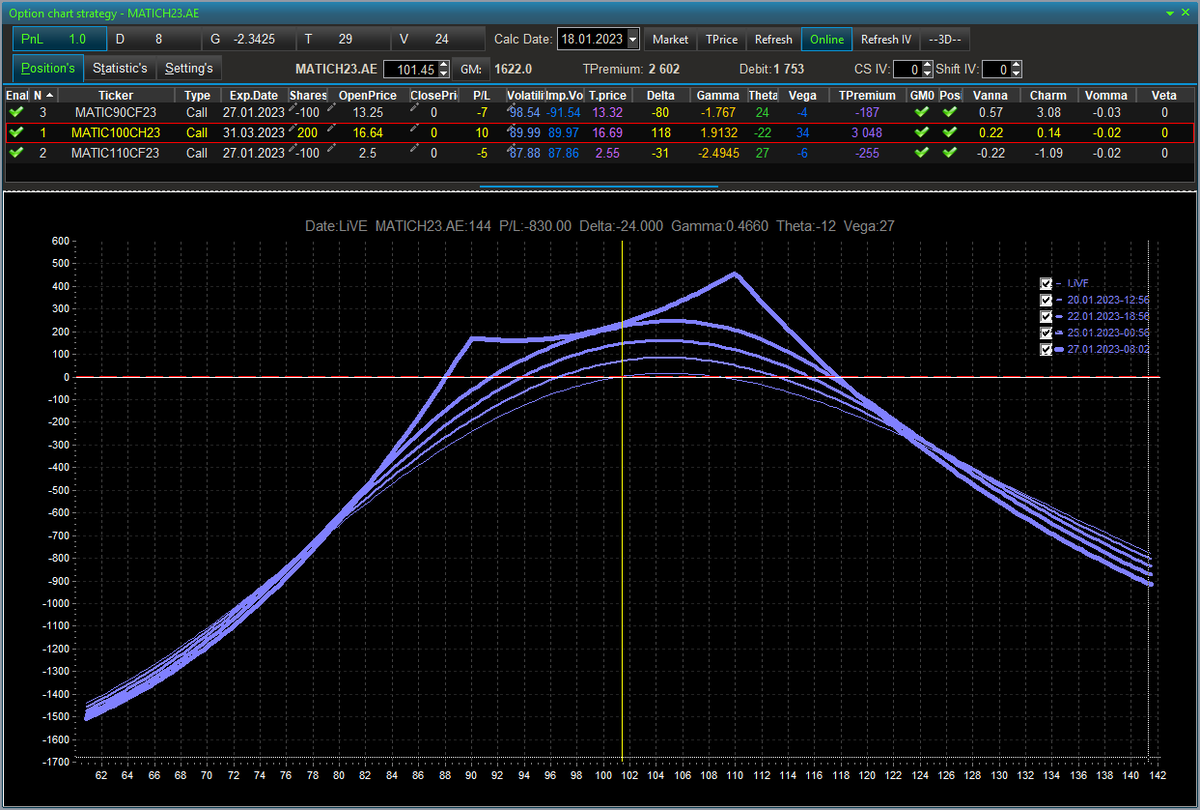Screen dimensions: 1200x810
Task: Click the pencil icon beside Volatility 87.88
Action: click(511, 148)
